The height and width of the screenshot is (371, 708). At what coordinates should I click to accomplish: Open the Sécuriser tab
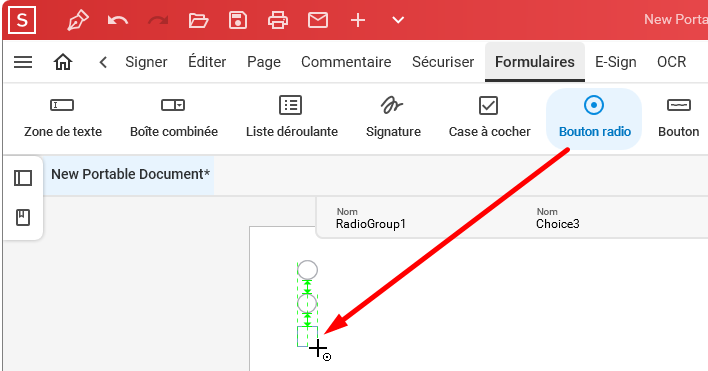pyautogui.click(x=443, y=62)
